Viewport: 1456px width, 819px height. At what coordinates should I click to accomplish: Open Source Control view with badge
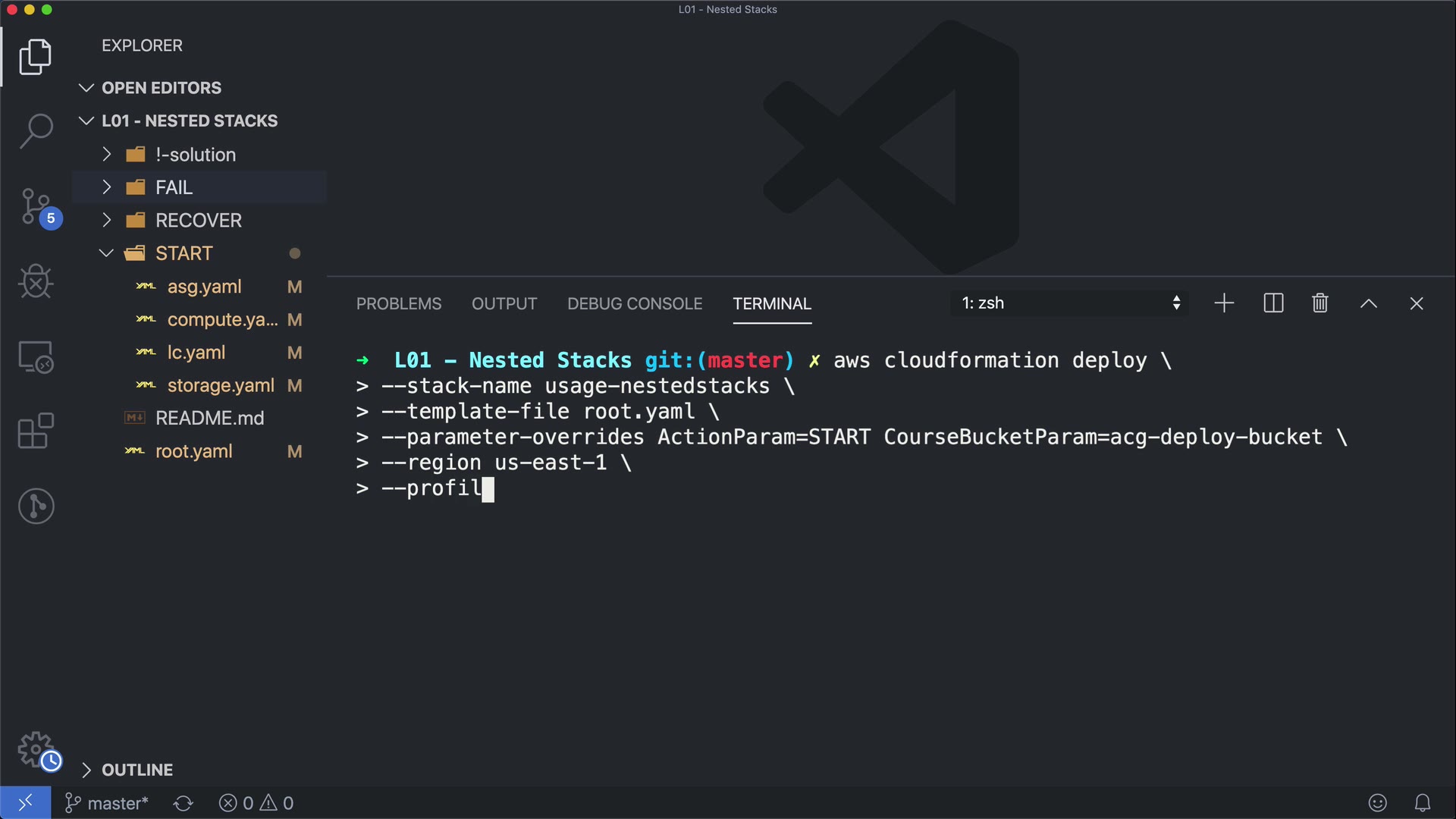pyautogui.click(x=36, y=206)
